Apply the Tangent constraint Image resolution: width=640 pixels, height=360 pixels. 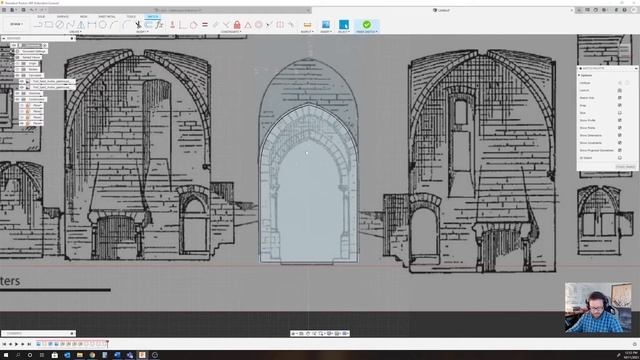pos(193,25)
